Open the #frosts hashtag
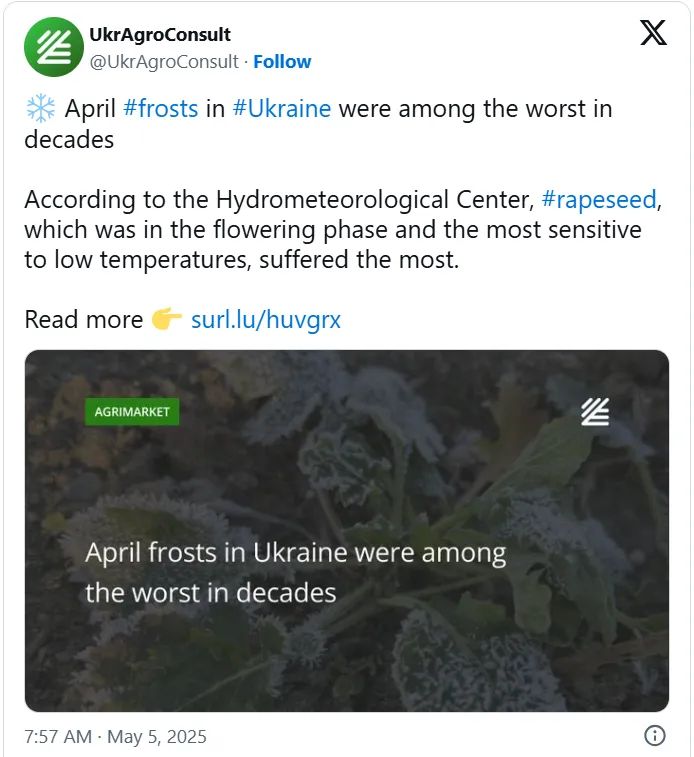The width and height of the screenshot is (694, 757). tap(160, 108)
